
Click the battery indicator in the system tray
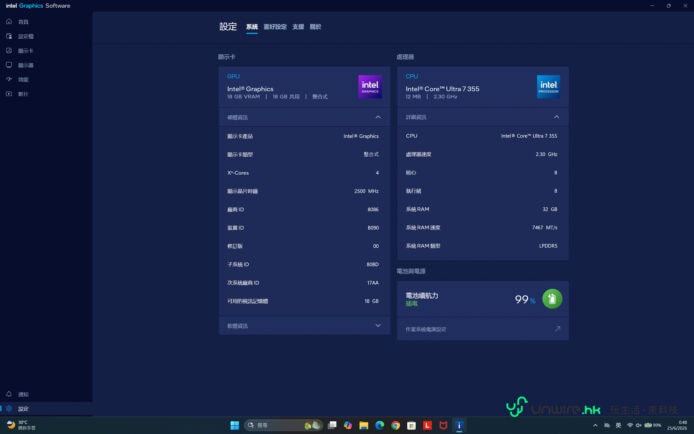652,425
